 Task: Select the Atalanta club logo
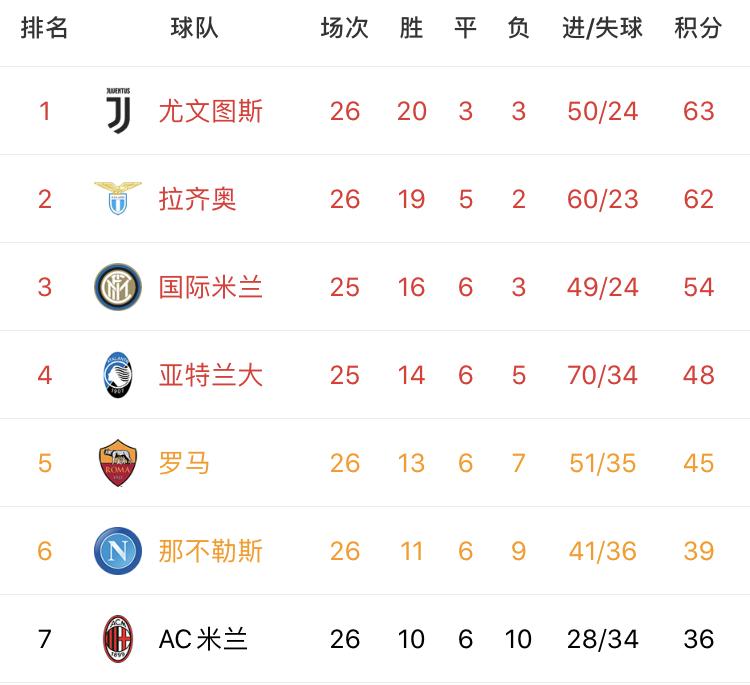pos(118,375)
